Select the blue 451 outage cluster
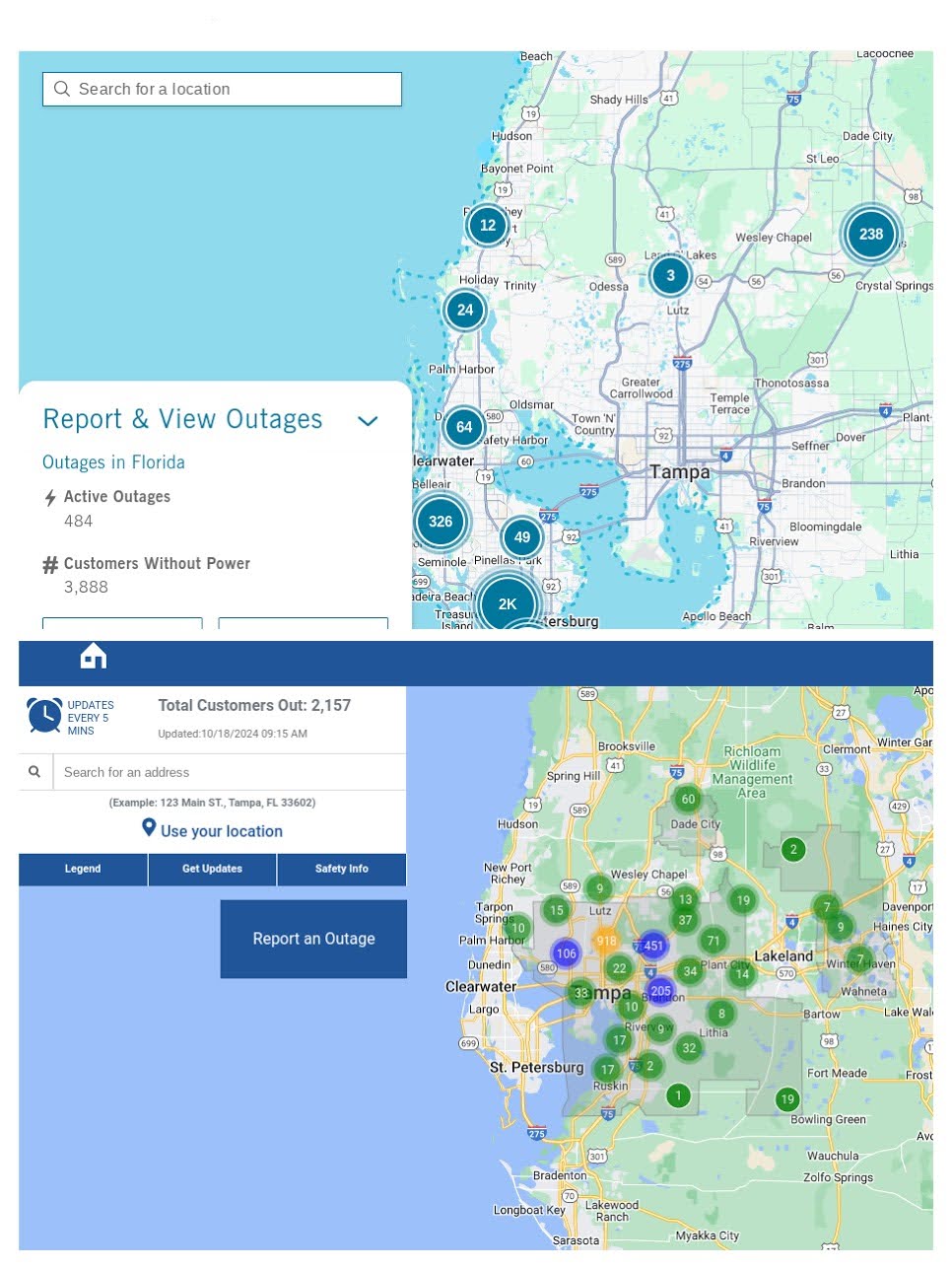This screenshot has height=1269, width=952. [x=653, y=946]
